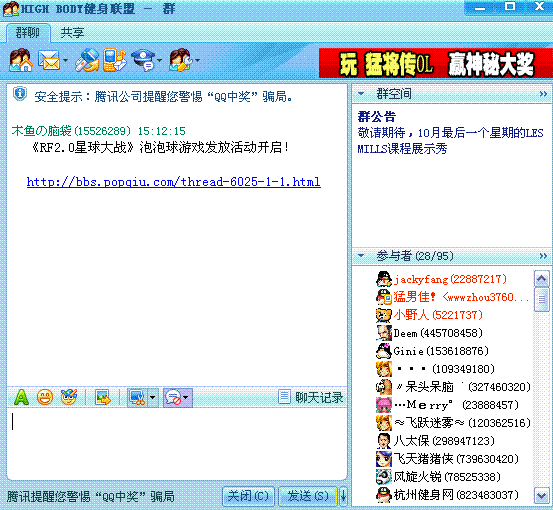Click the send picture icon
The width and height of the screenshot is (553, 510).
[103, 397]
